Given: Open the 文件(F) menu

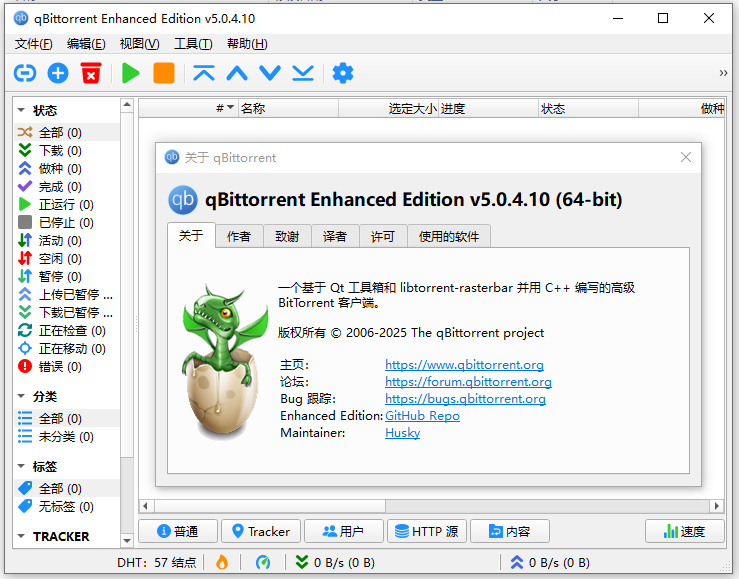Looking at the screenshot, I should 33,44.
